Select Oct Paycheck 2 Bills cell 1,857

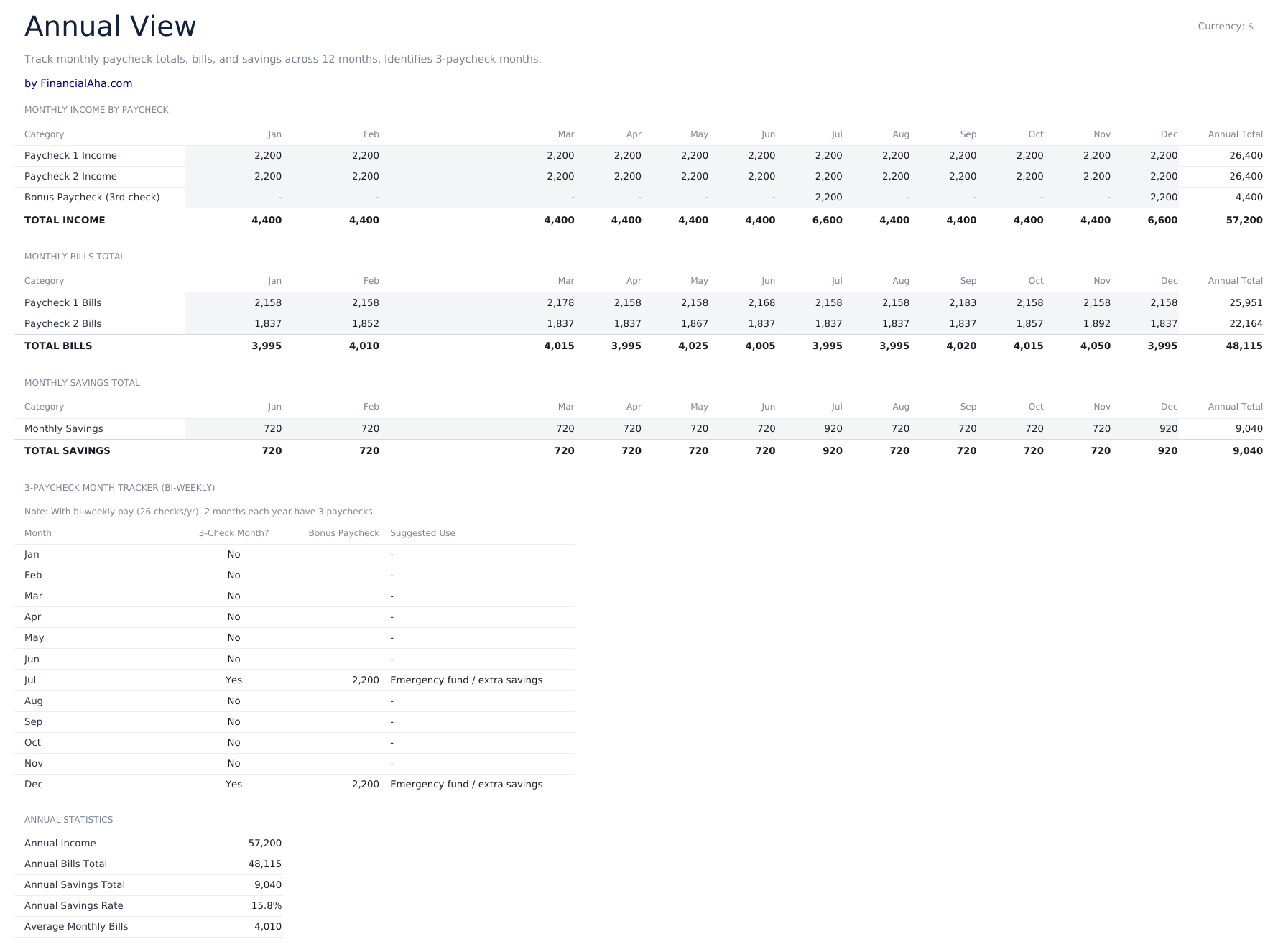click(1030, 324)
